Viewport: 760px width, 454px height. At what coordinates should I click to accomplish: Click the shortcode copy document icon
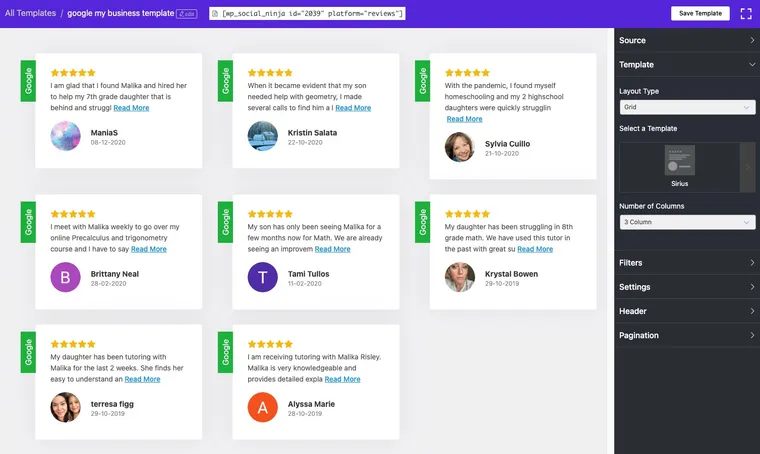click(215, 14)
